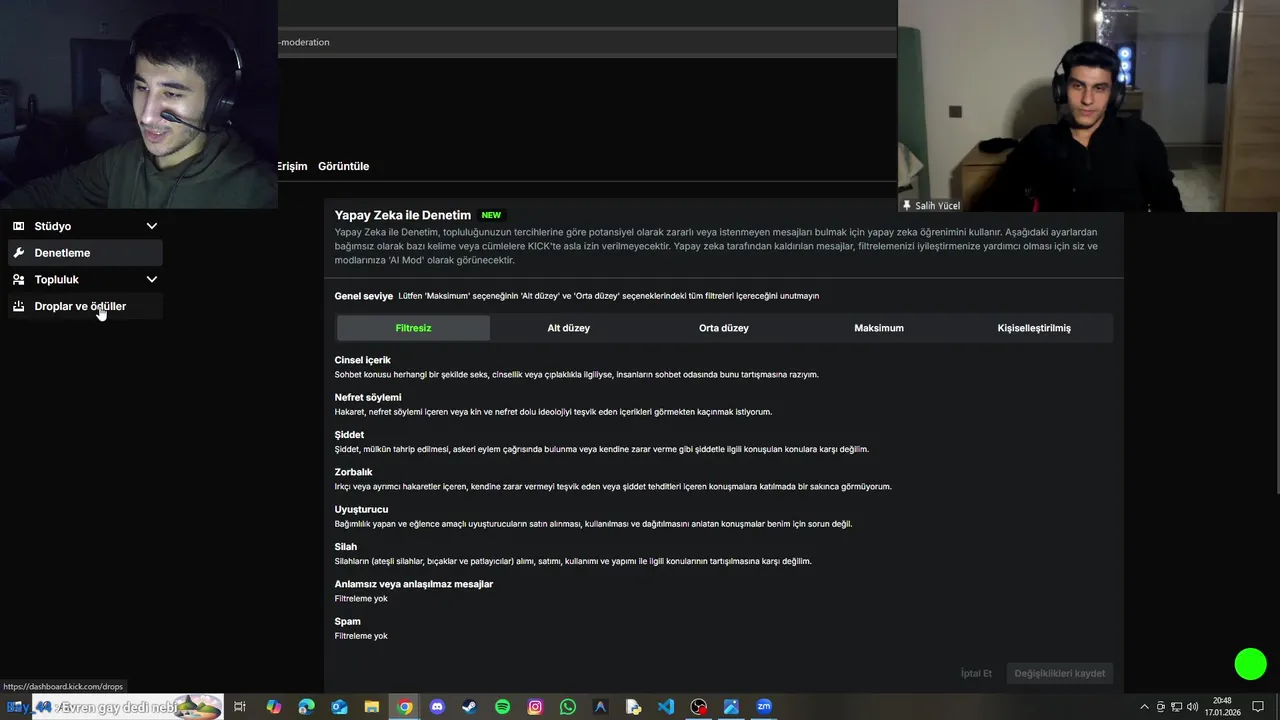Switch to Google Chrome in the taskbar
1280x720 pixels.
(x=404, y=707)
